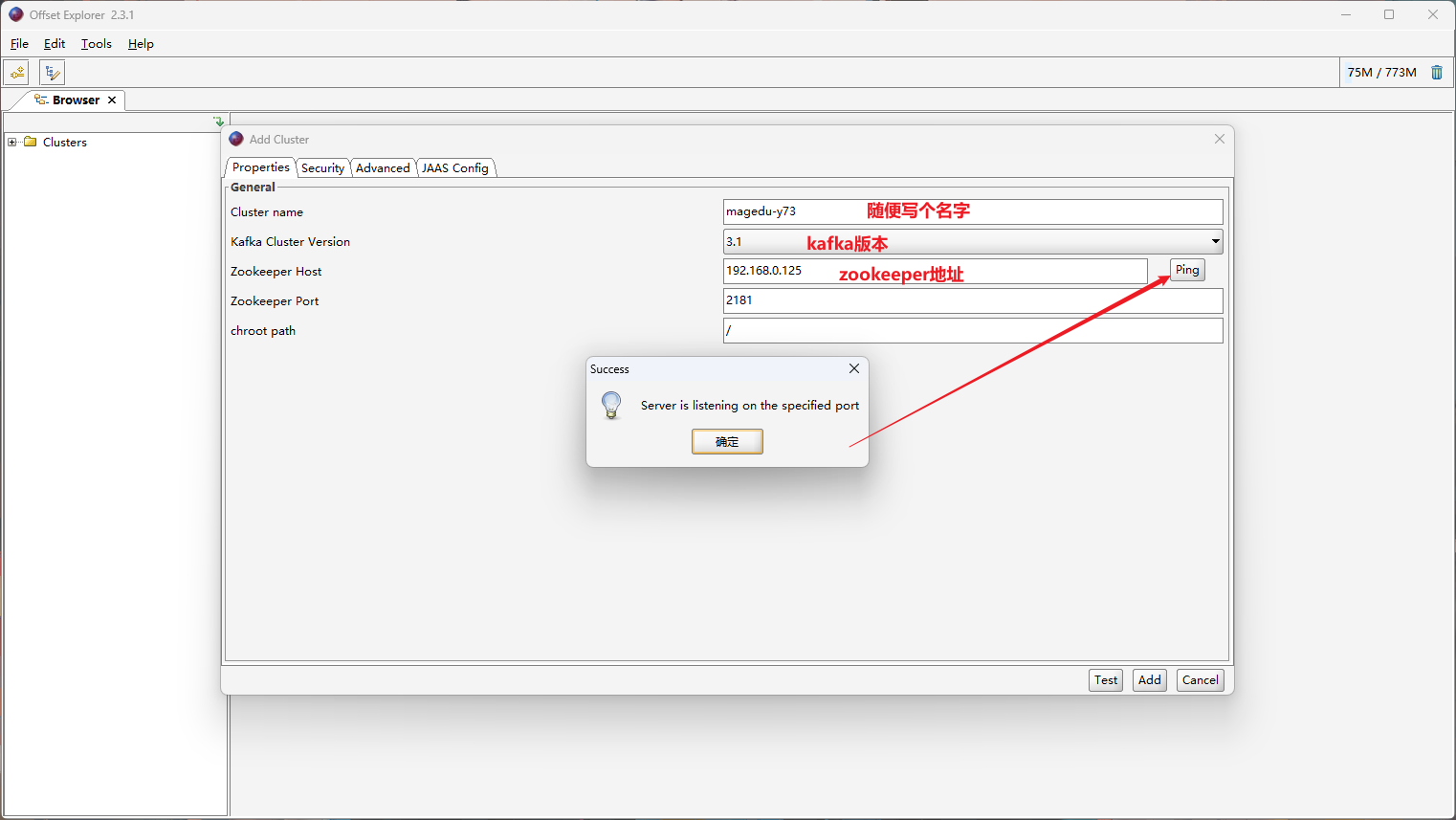Click the 'Server is listening on the specified port' message
Screen dimensions: 1456x820
(x=750, y=406)
